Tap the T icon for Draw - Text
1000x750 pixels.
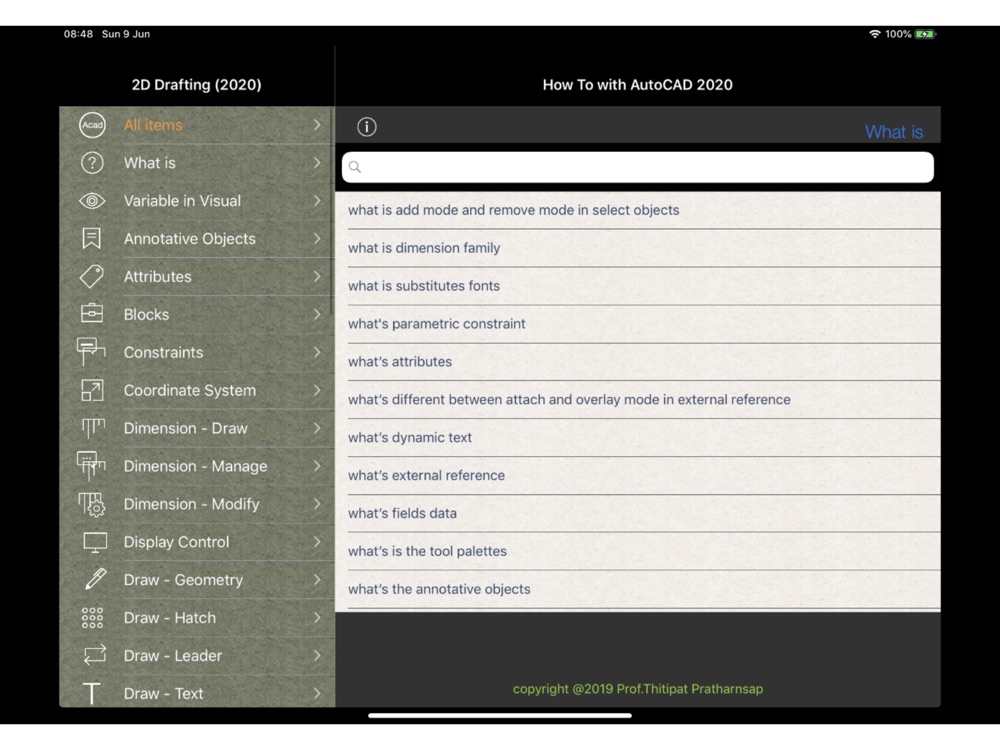(x=92, y=693)
